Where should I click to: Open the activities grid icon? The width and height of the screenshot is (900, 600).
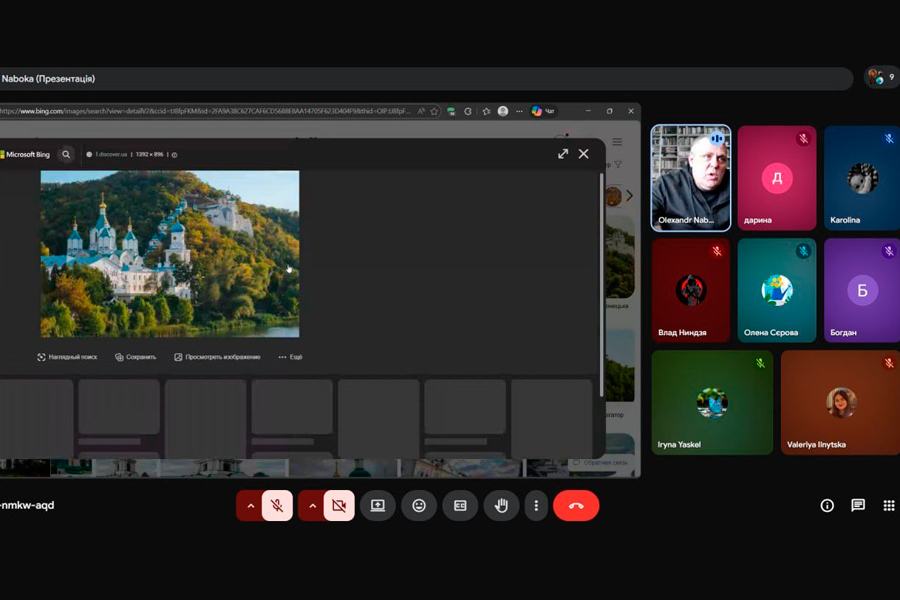tap(888, 506)
